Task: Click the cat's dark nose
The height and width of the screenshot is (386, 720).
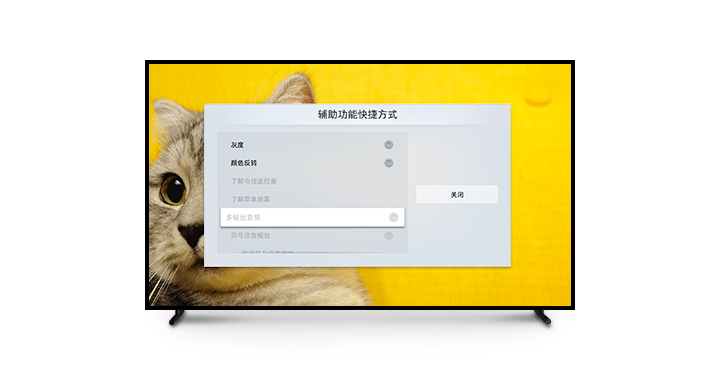Action: tap(191, 233)
